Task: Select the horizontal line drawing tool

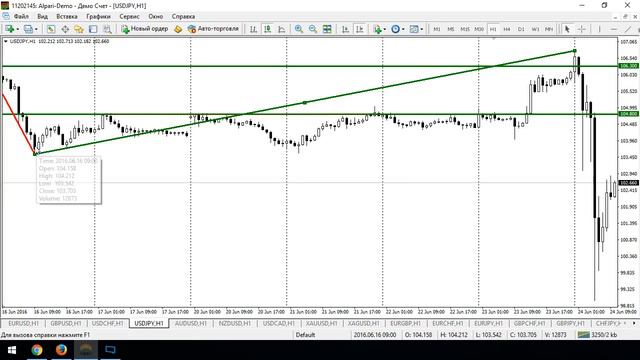Action: point(613,29)
